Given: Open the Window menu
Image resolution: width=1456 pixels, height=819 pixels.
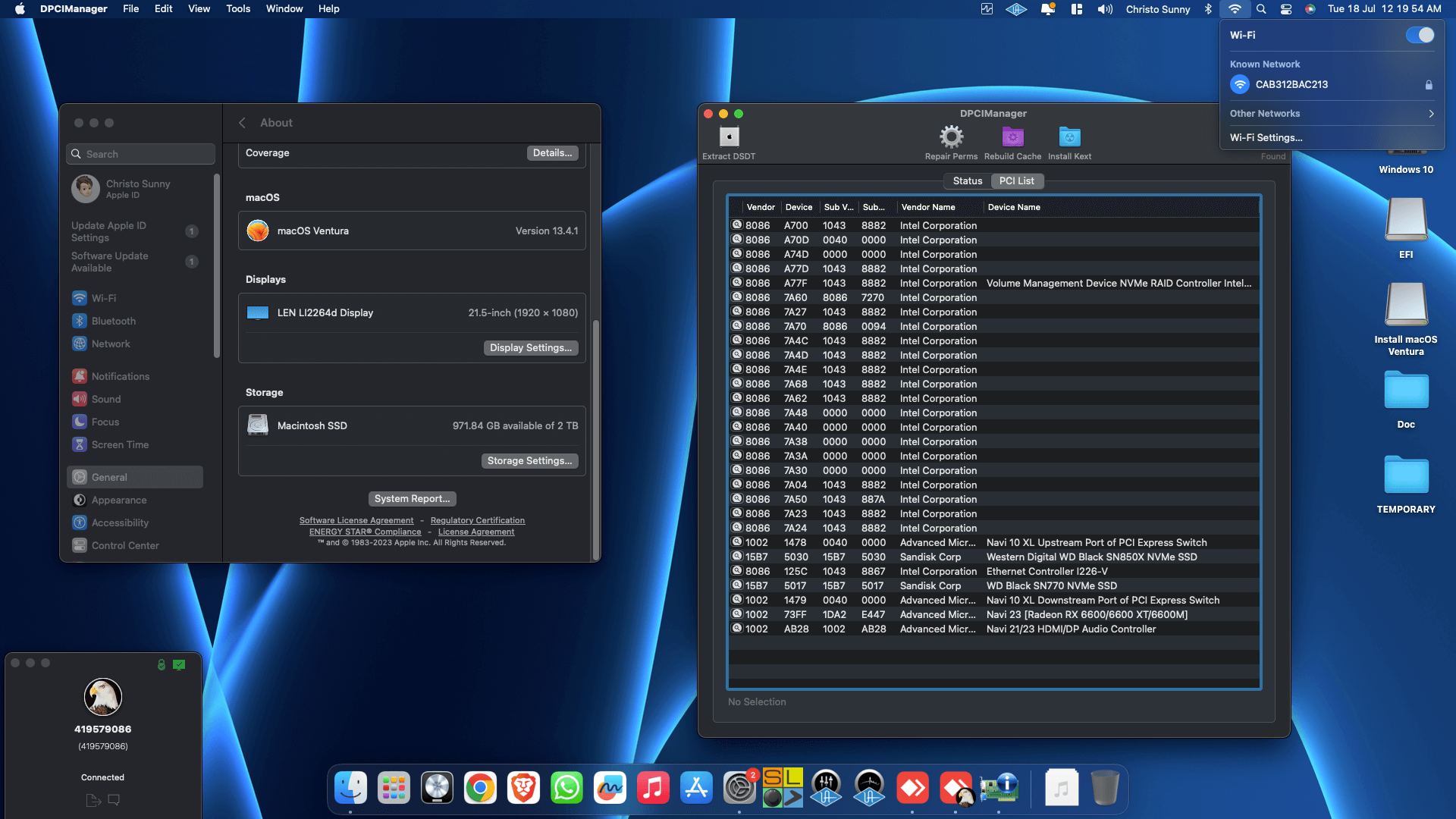Looking at the screenshot, I should click(284, 9).
